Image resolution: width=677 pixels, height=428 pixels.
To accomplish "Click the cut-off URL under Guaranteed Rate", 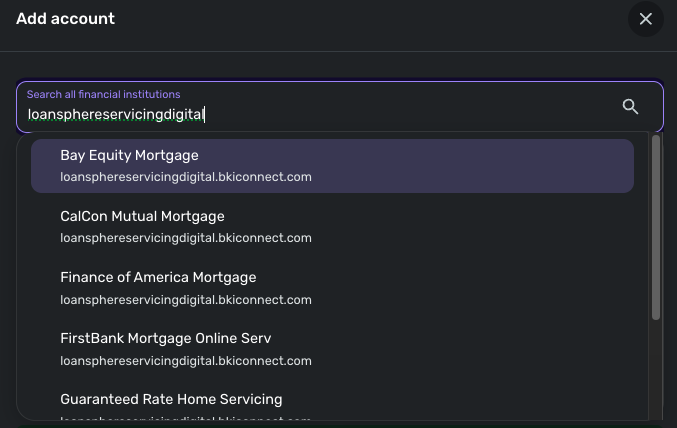I will [186, 419].
